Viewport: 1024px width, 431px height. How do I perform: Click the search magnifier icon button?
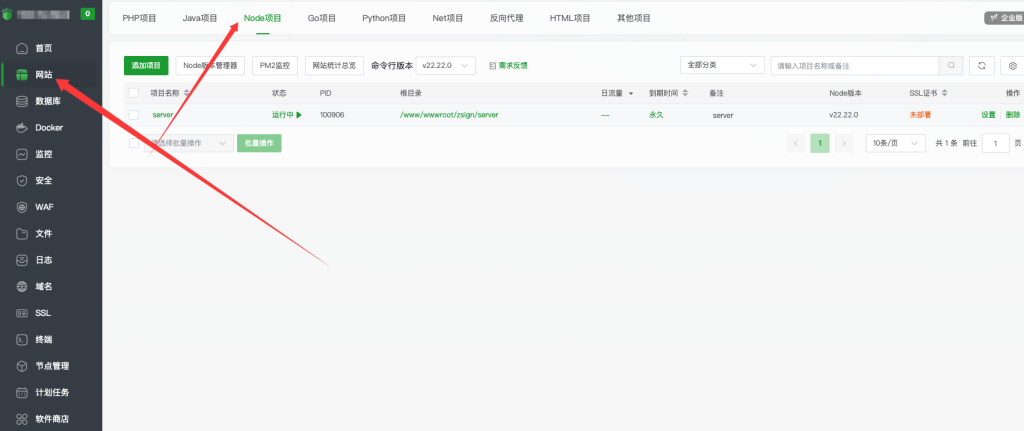(x=951, y=65)
